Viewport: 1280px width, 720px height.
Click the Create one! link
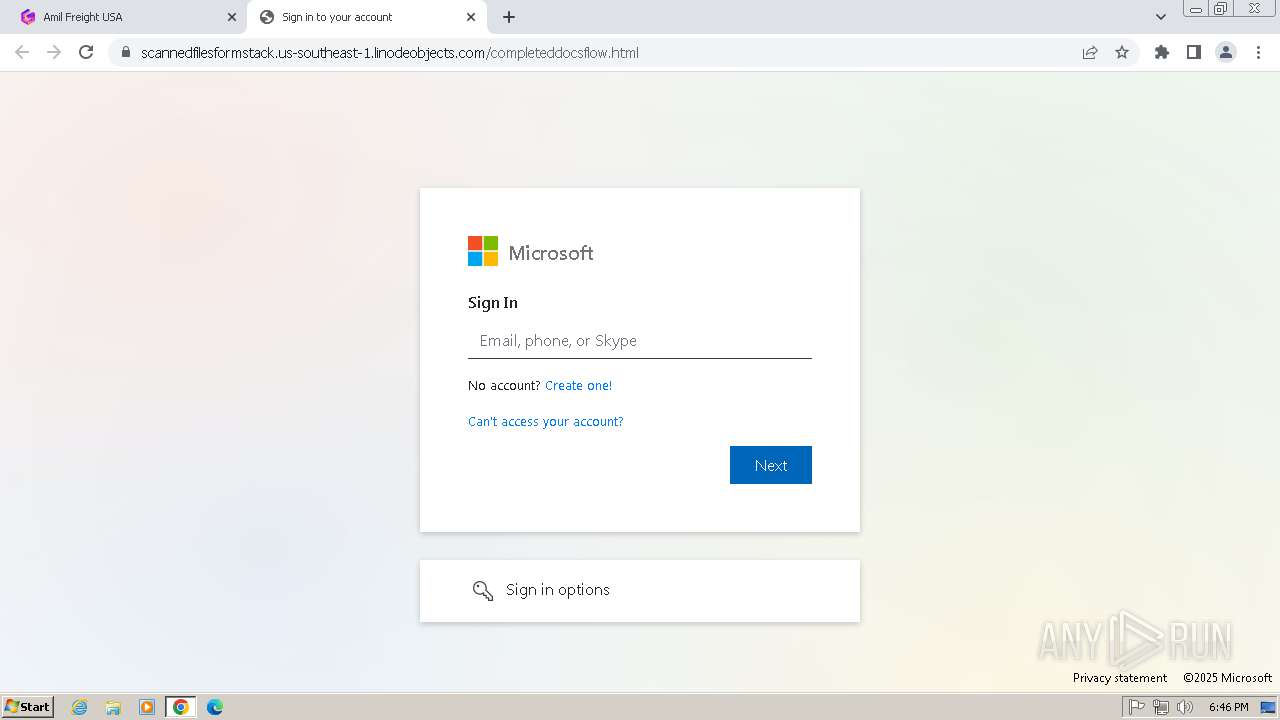[578, 386]
